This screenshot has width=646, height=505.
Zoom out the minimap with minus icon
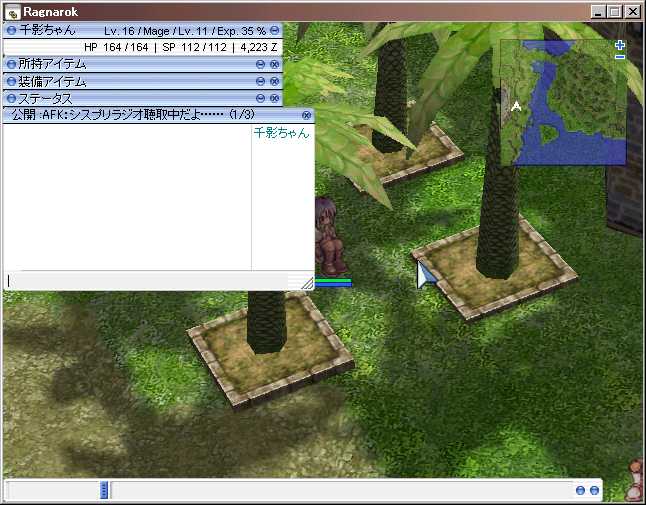point(620,57)
